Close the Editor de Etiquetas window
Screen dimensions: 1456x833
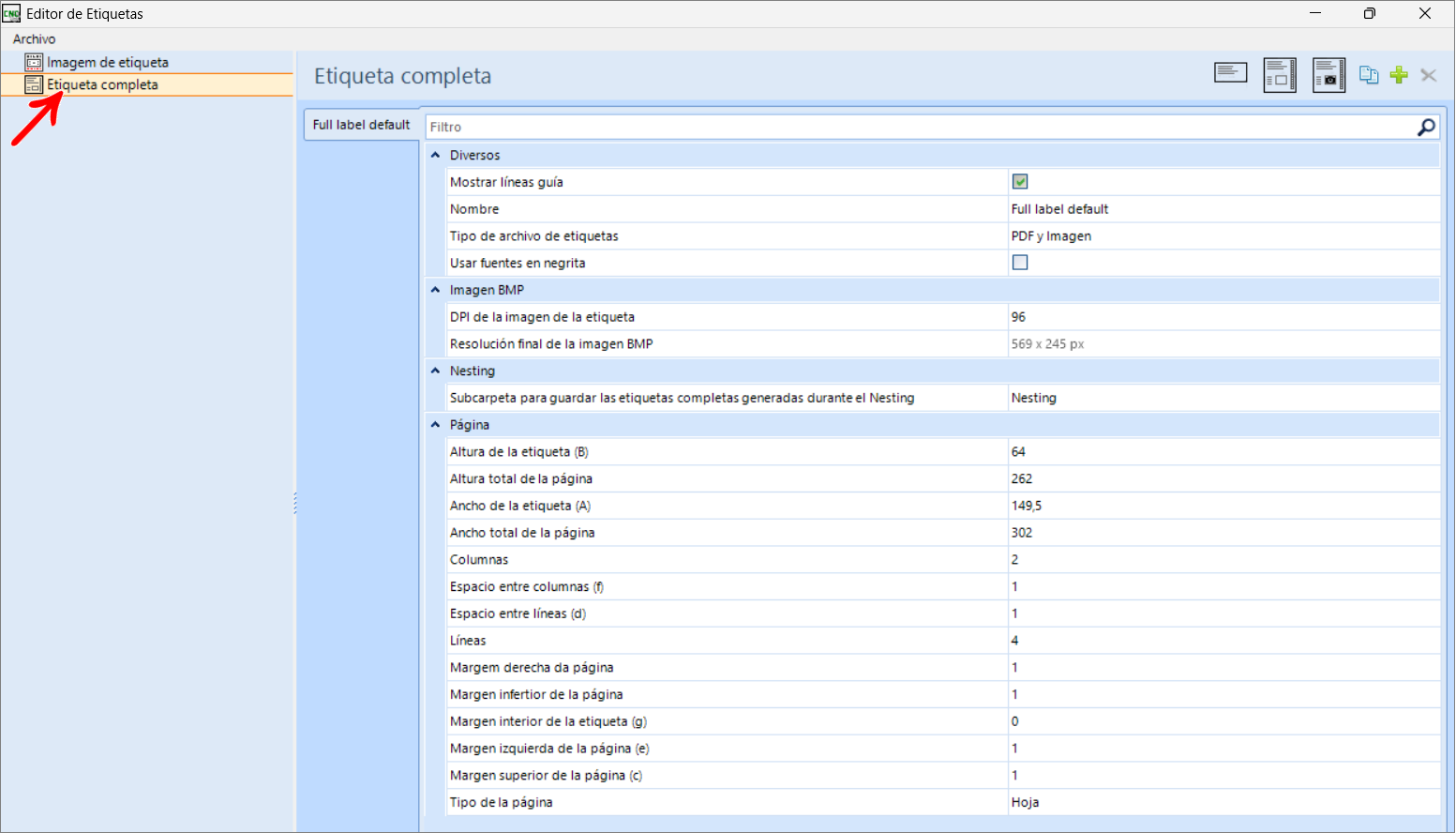coord(1425,13)
